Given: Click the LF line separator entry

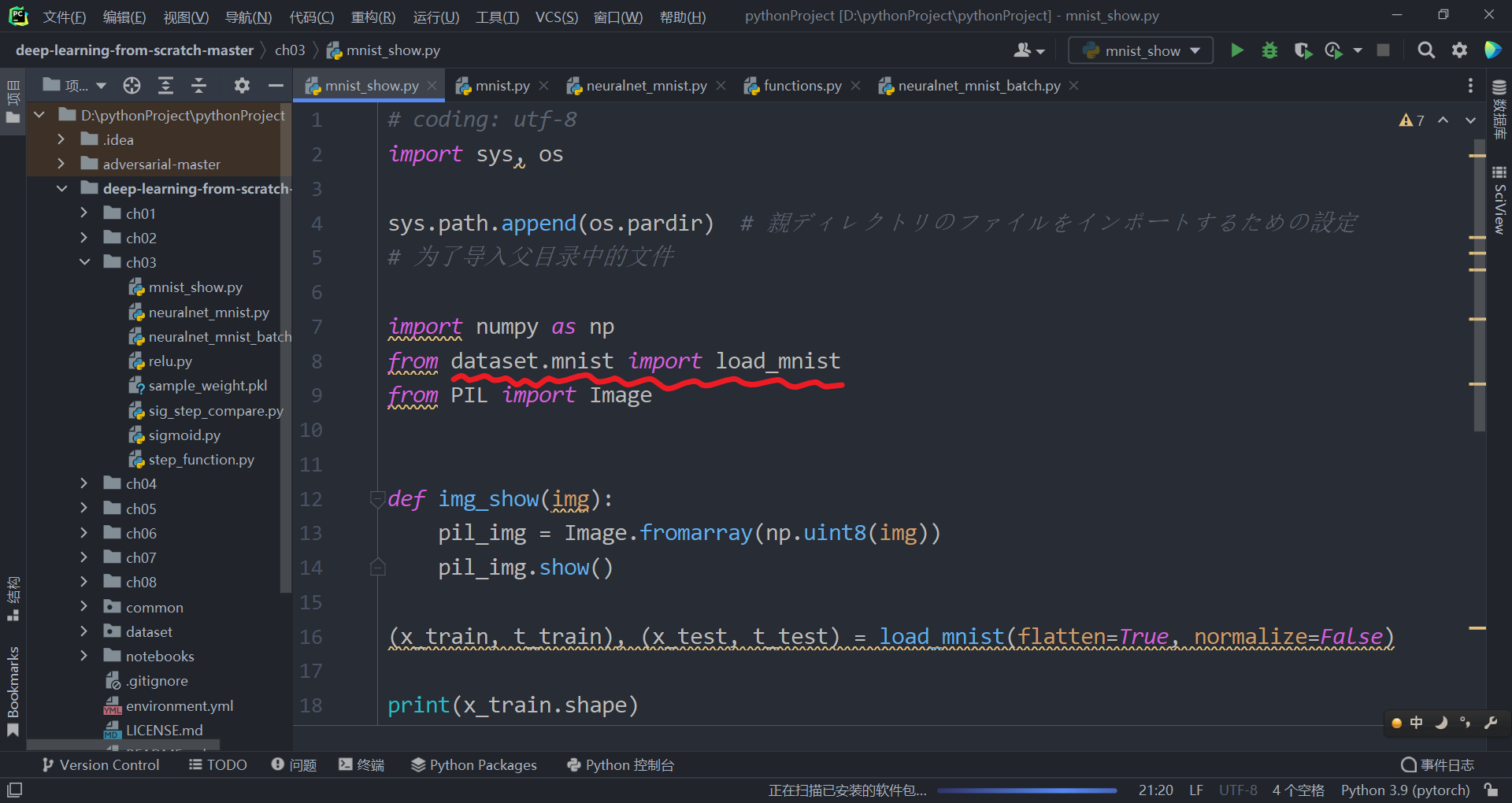Looking at the screenshot, I should pyautogui.click(x=1196, y=790).
